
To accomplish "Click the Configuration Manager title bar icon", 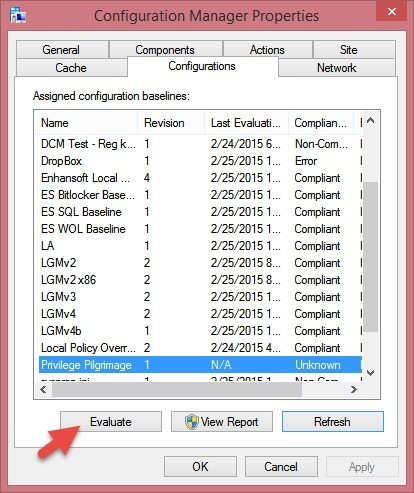I will click(18, 15).
